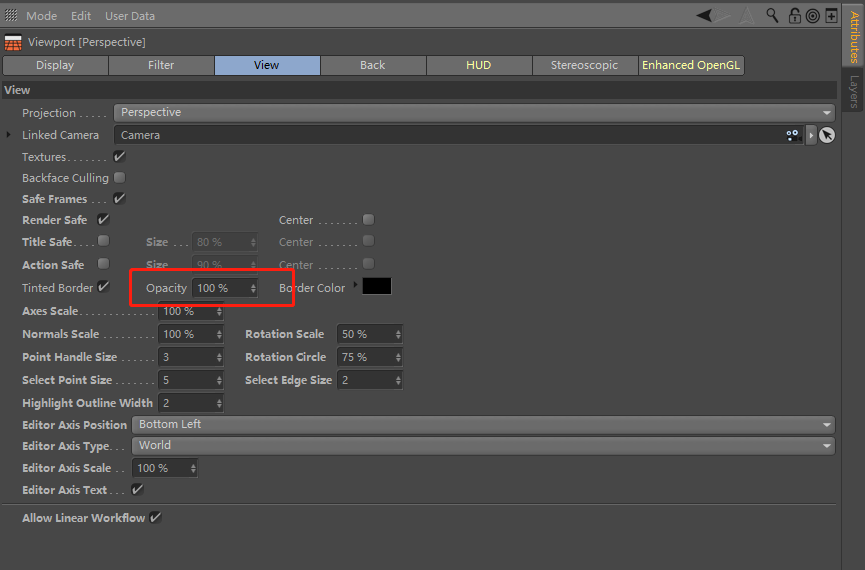
Task: Open the Editor Axis Position dropdown
Action: tap(484, 425)
